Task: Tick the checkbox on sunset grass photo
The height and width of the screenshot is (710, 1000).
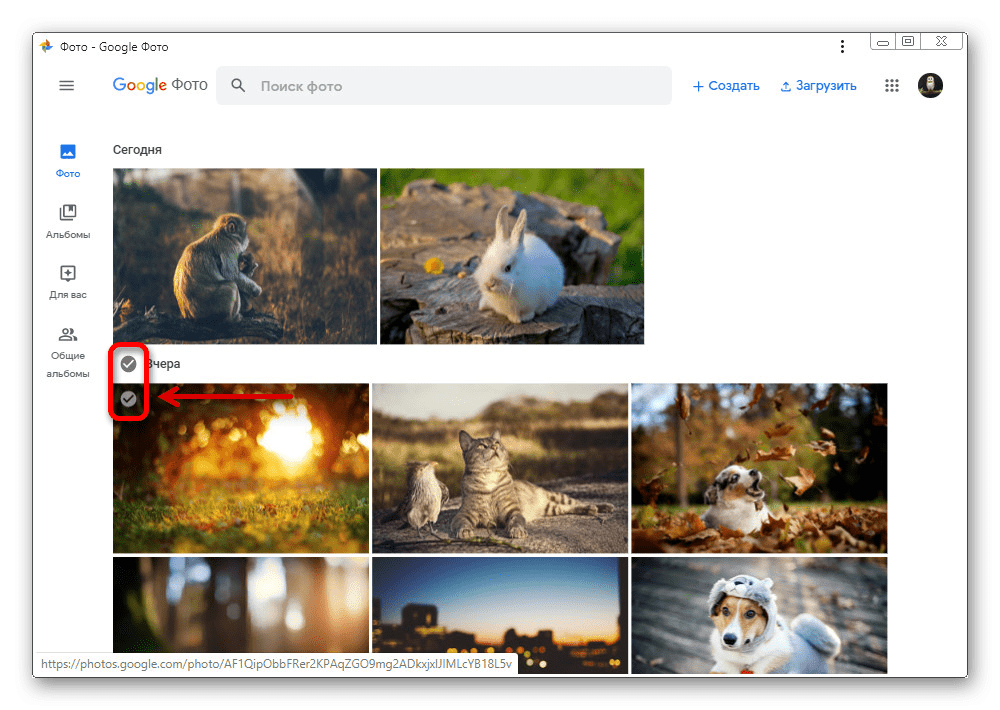Action: [x=128, y=400]
